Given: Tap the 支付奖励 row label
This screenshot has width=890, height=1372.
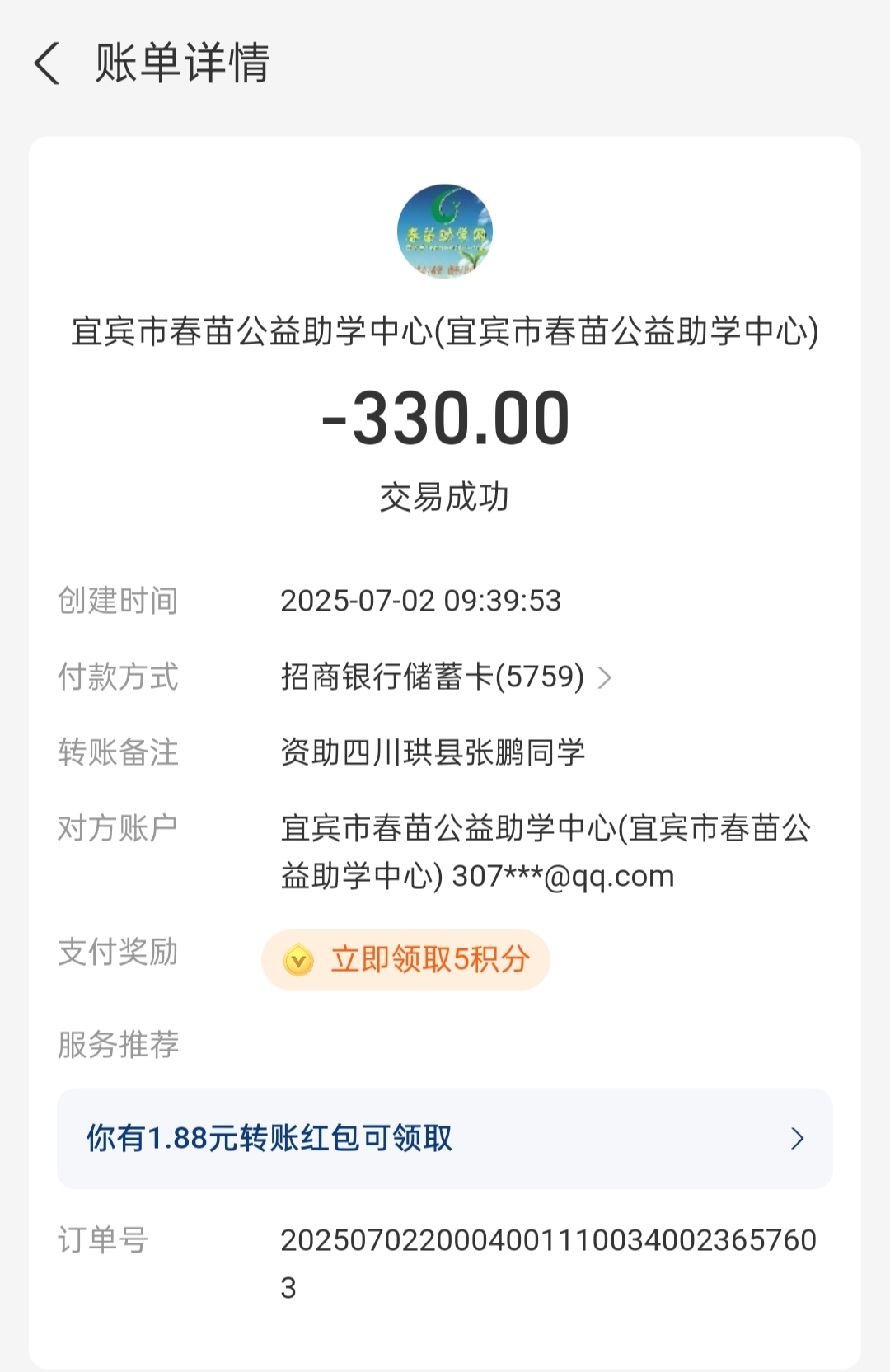Looking at the screenshot, I should click(118, 953).
